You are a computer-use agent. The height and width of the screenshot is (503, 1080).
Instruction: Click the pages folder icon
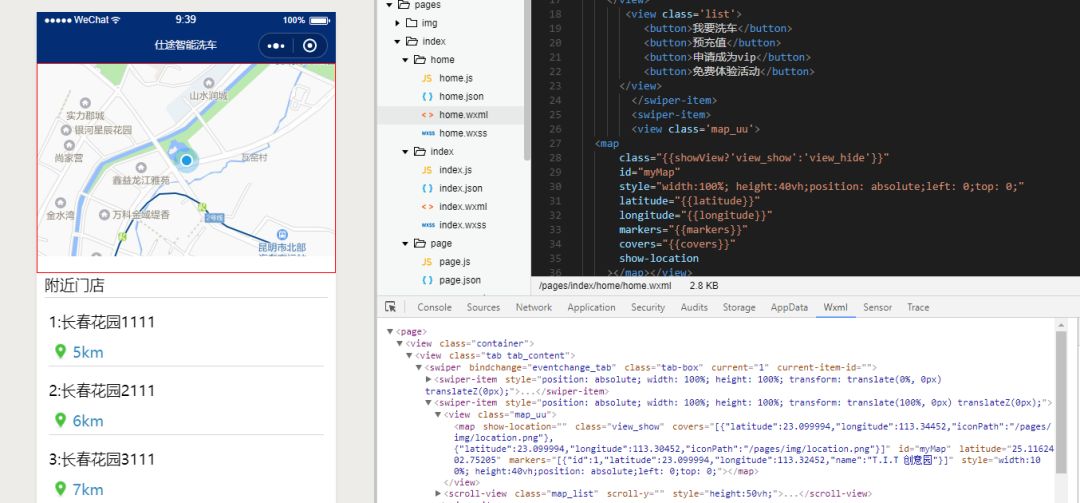pos(402,5)
